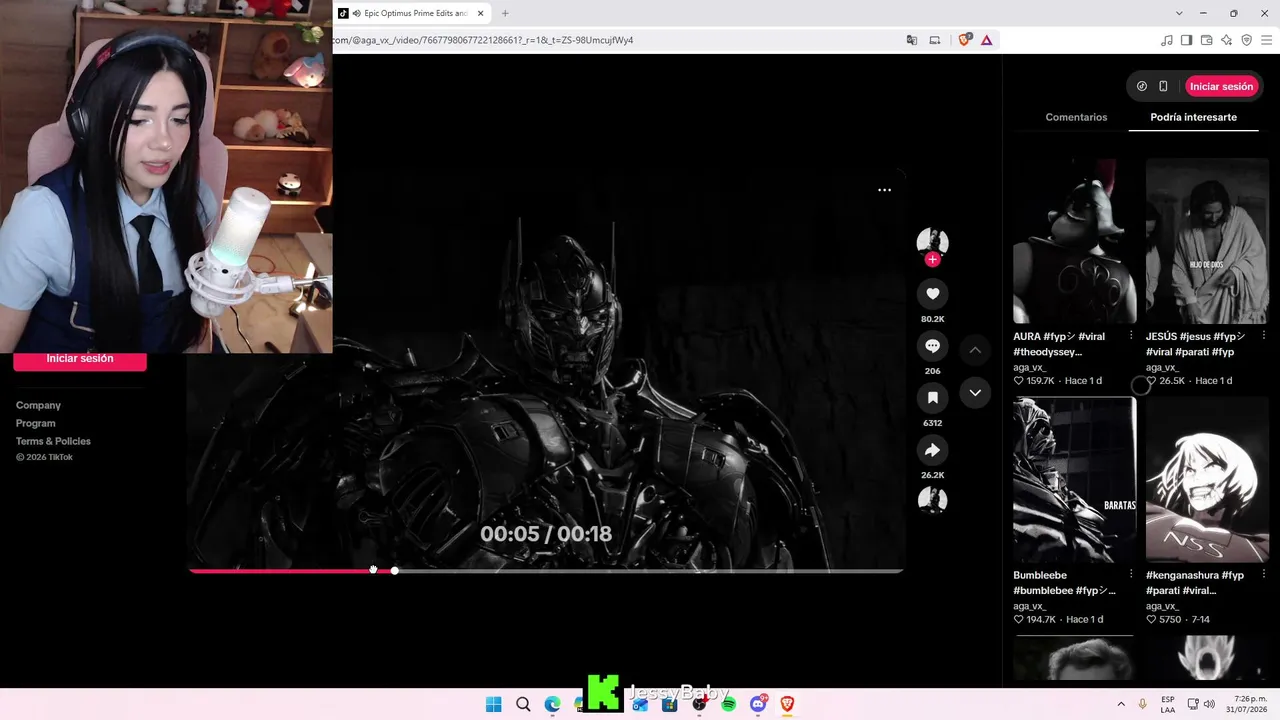Click the translate page icon in address bar

point(912,40)
